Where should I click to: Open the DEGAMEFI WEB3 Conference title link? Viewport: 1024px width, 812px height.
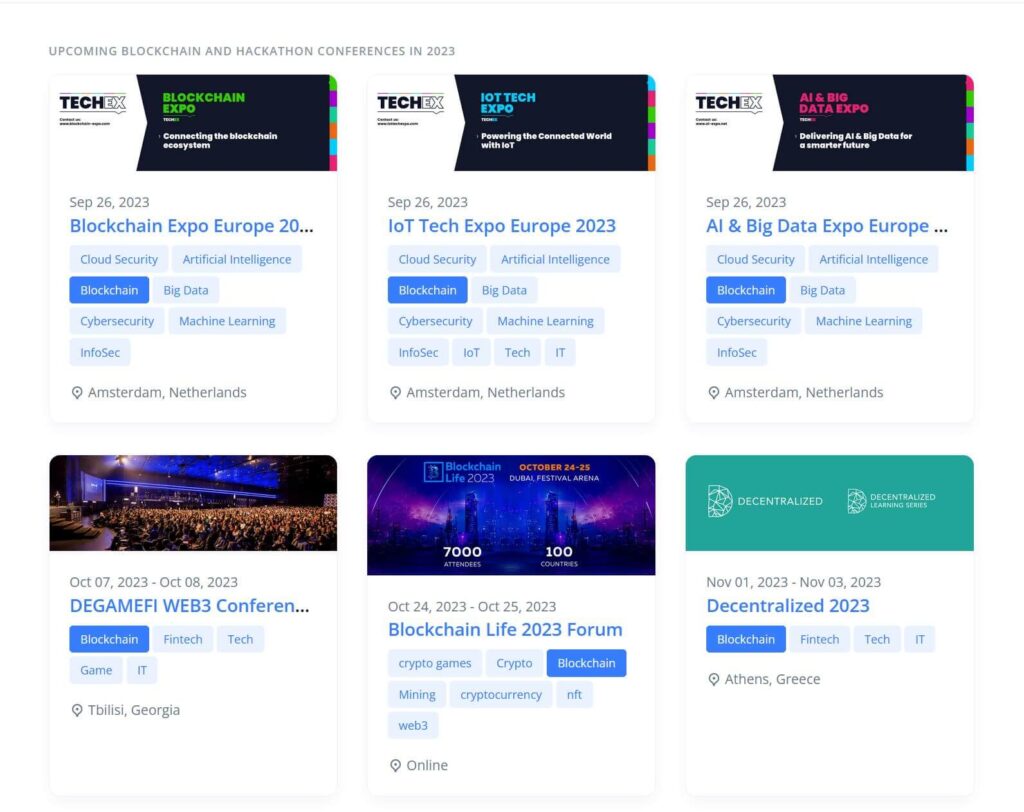pyautogui.click(x=189, y=606)
